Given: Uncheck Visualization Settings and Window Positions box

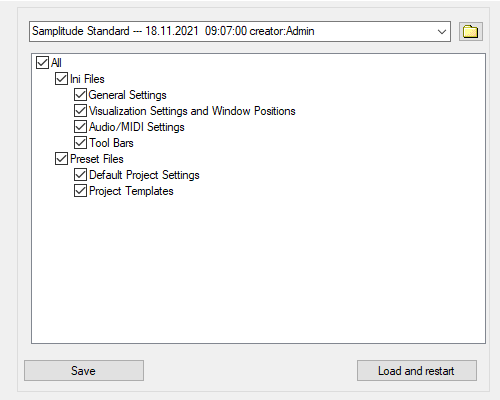Looking at the screenshot, I should (x=80, y=111).
